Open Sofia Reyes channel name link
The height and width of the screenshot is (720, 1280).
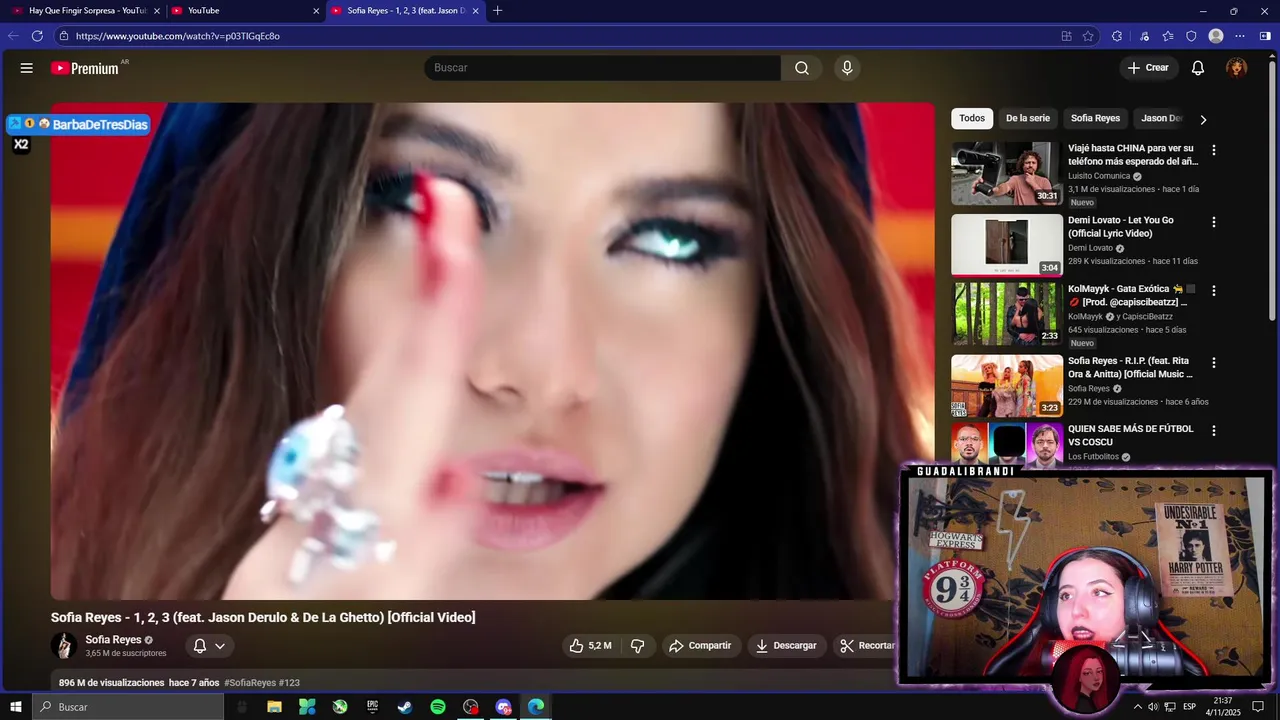(113, 640)
